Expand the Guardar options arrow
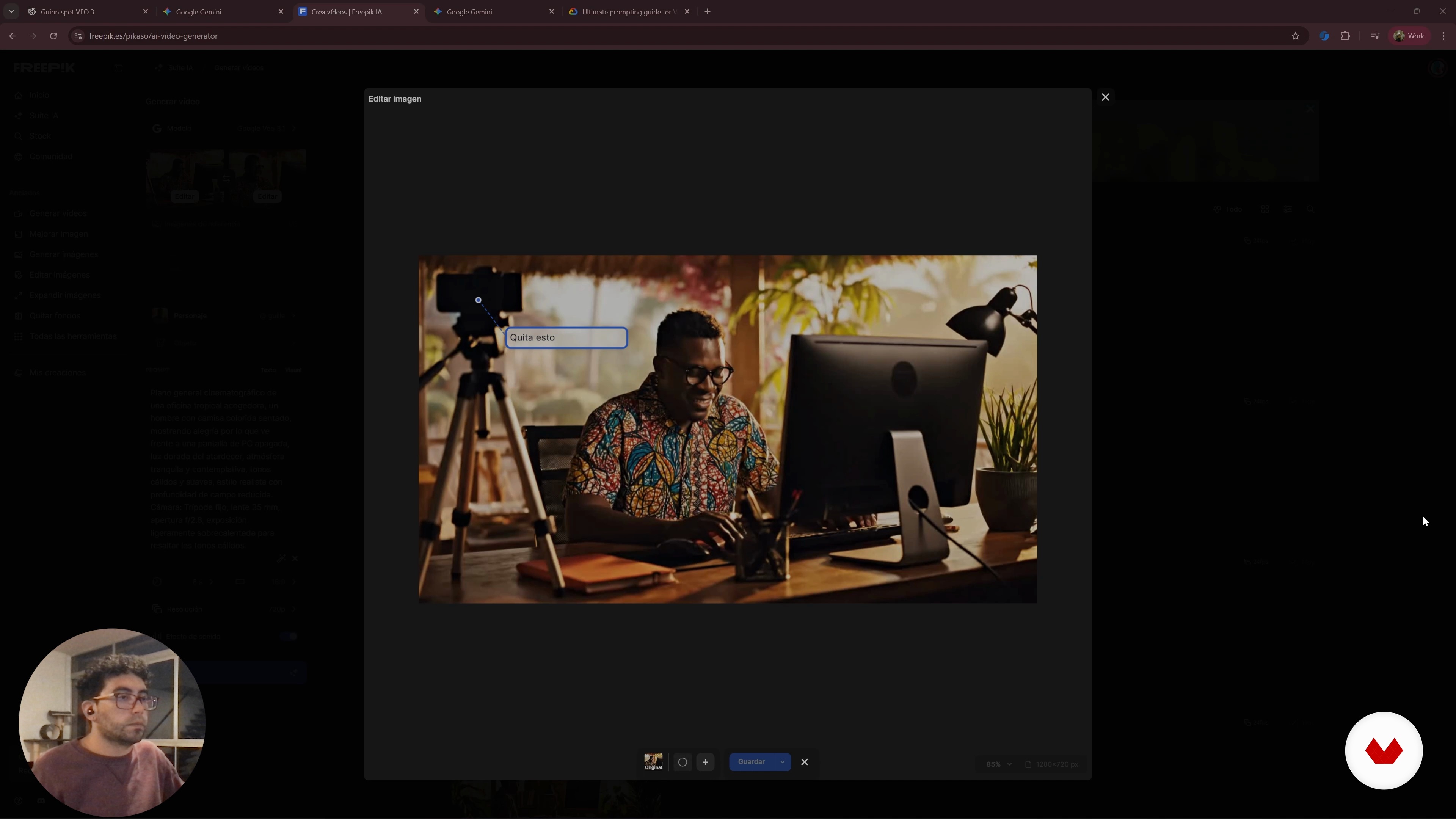This screenshot has width=1456, height=819. pos(783,762)
